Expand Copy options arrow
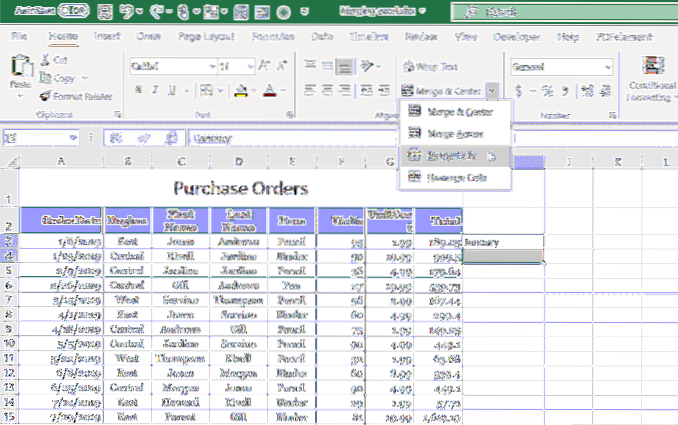The image size is (678, 425). tap(84, 78)
